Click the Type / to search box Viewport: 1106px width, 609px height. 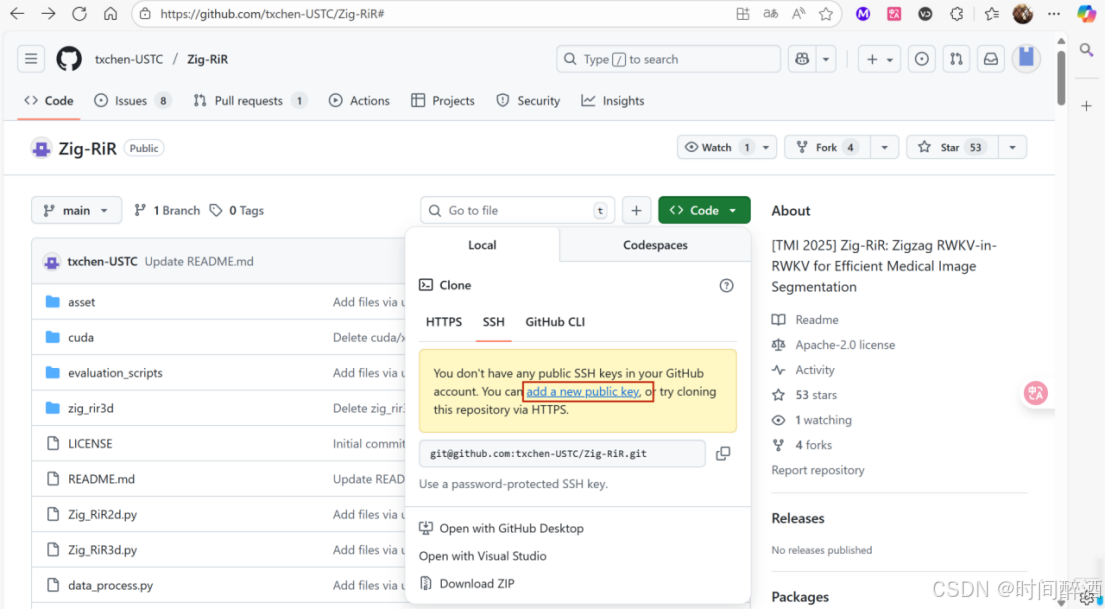(669, 59)
